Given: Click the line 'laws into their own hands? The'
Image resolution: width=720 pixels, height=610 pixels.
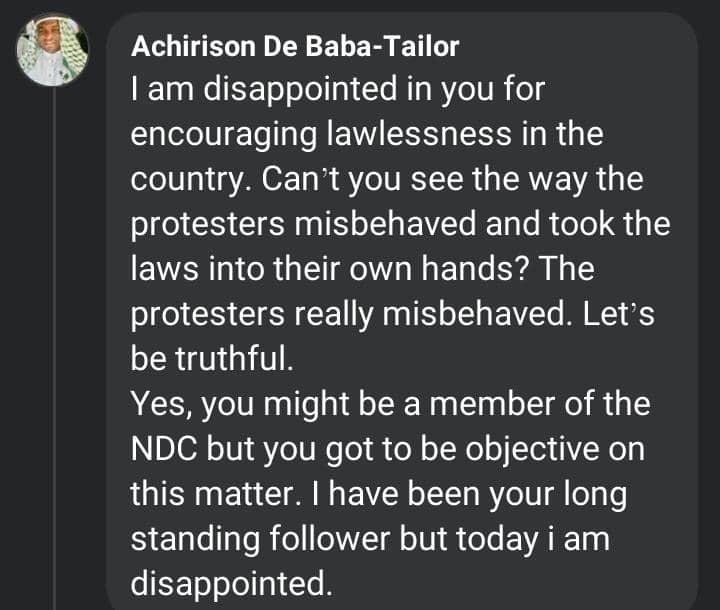Looking at the screenshot, I should pyautogui.click(x=362, y=269).
